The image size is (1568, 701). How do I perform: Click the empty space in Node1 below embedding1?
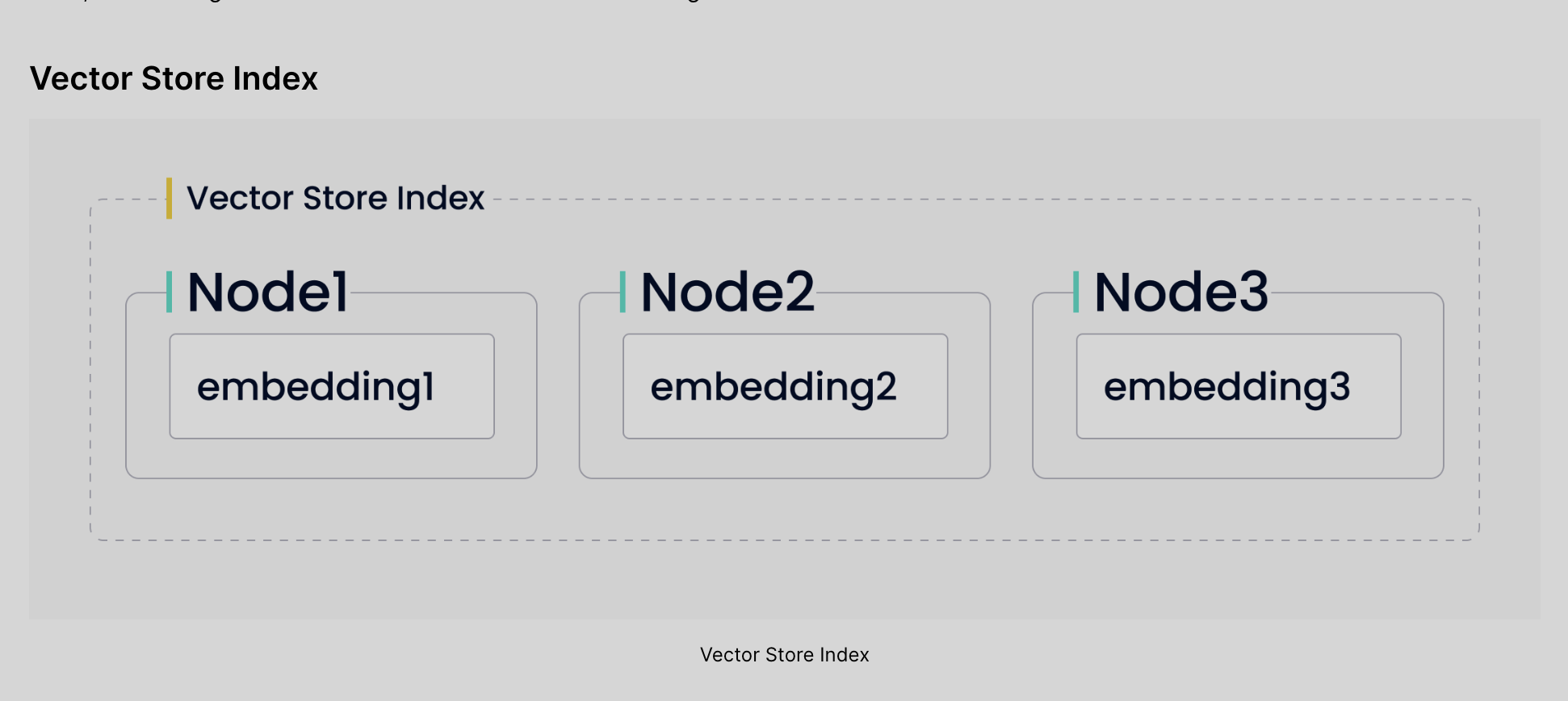pos(332,458)
